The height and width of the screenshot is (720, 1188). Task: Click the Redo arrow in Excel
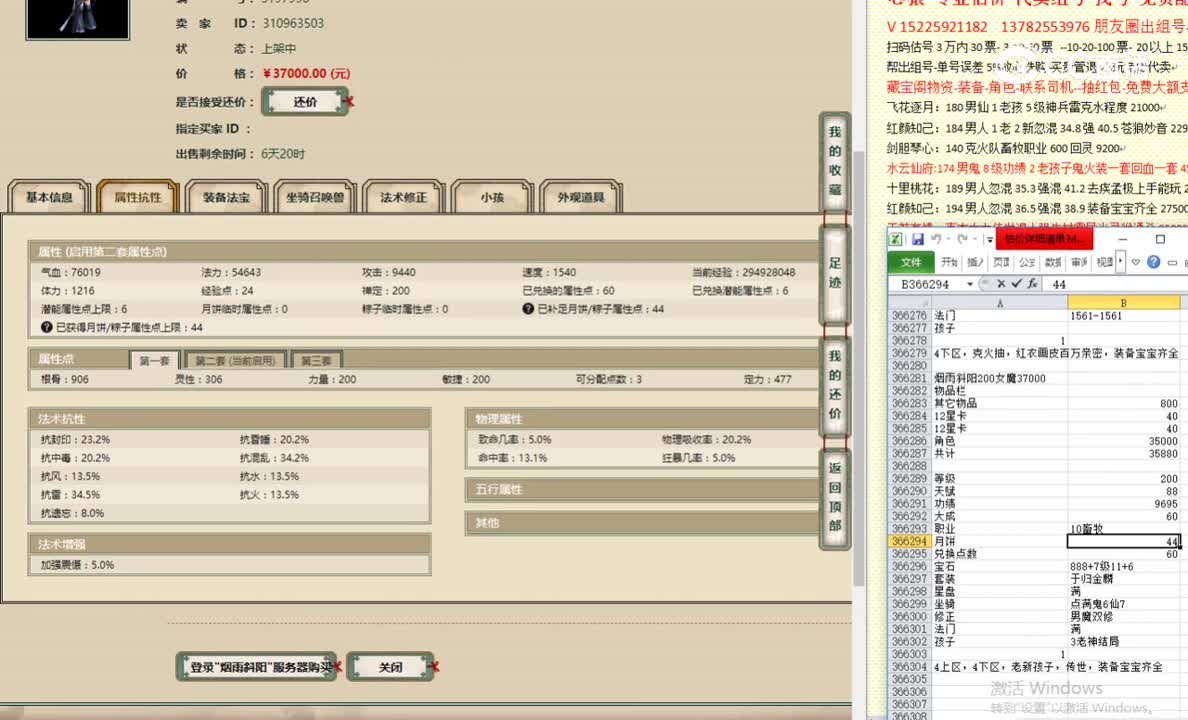point(962,240)
